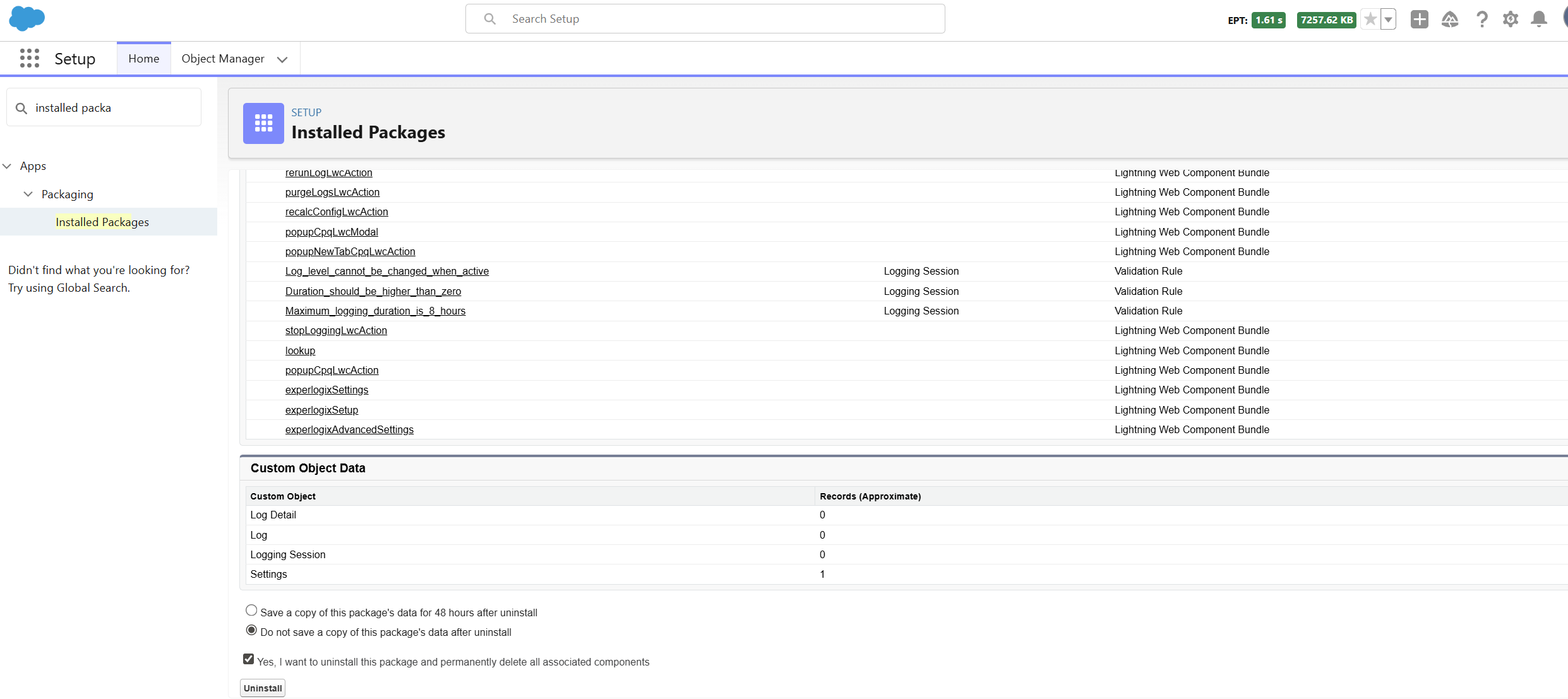Toggle the uninstall confirmation checkbox
Screen dimensions: 1568x699
[x=248, y=659]
